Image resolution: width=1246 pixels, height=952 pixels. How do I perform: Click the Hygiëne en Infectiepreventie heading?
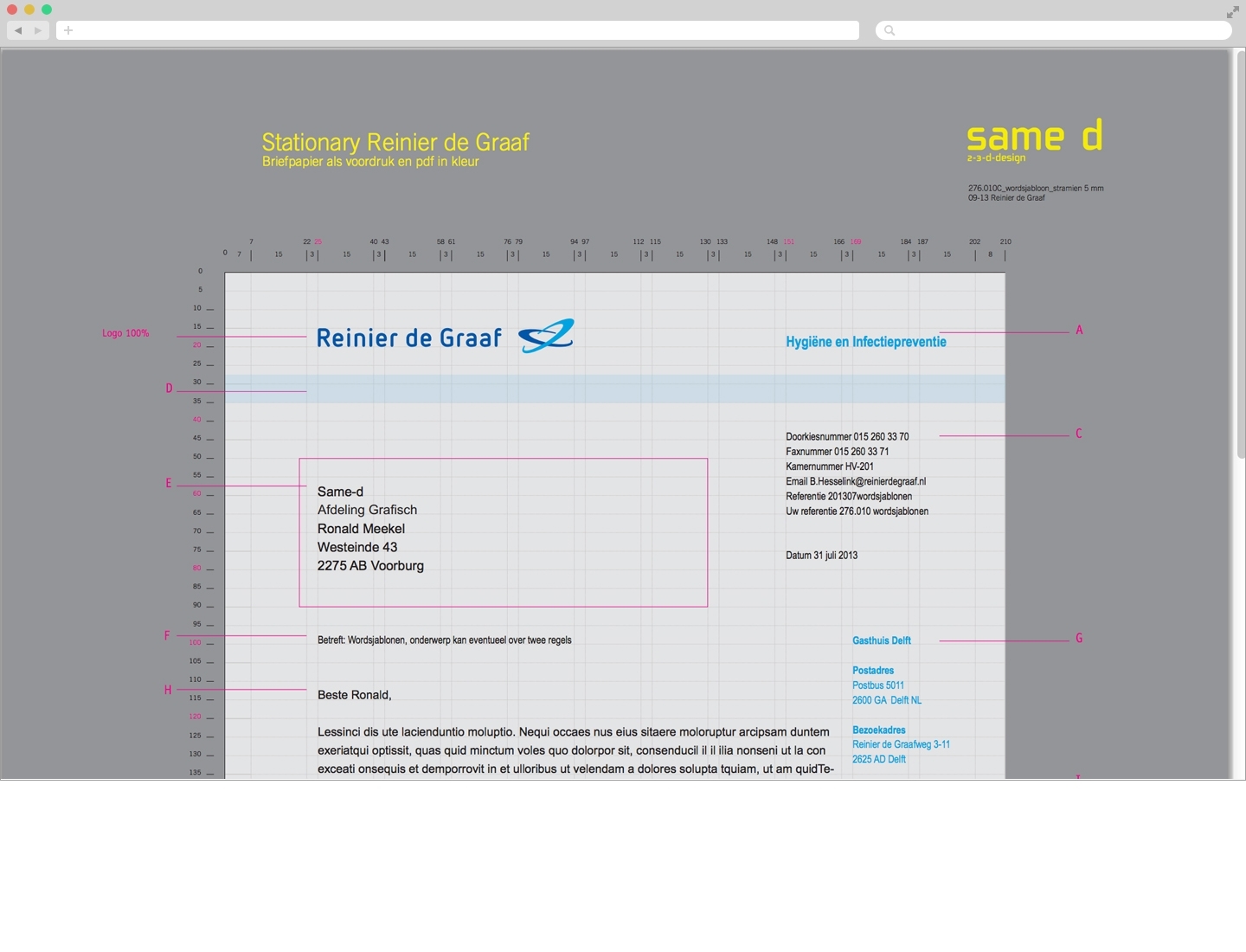[x=865, y=342]
